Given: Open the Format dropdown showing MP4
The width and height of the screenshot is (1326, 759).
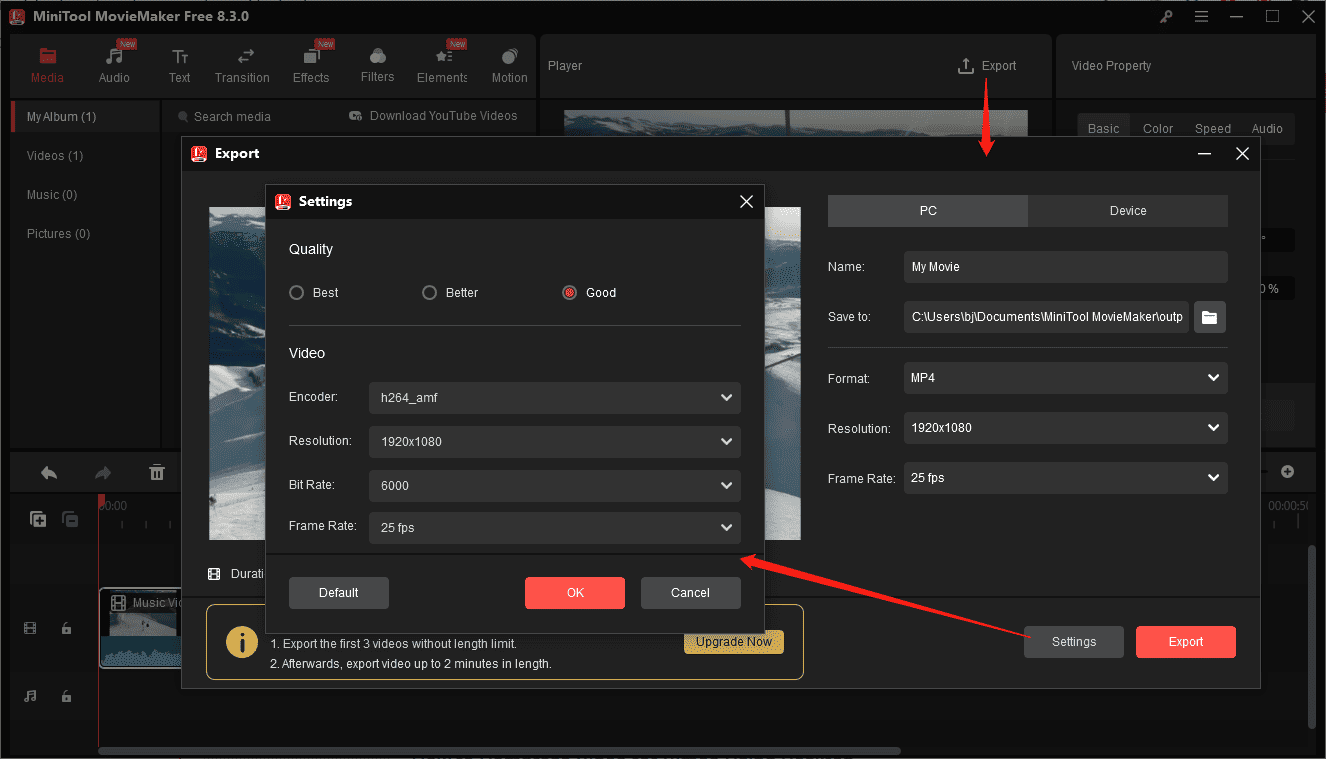Looking at the screenshot, I should click(x=1066, y=378).
